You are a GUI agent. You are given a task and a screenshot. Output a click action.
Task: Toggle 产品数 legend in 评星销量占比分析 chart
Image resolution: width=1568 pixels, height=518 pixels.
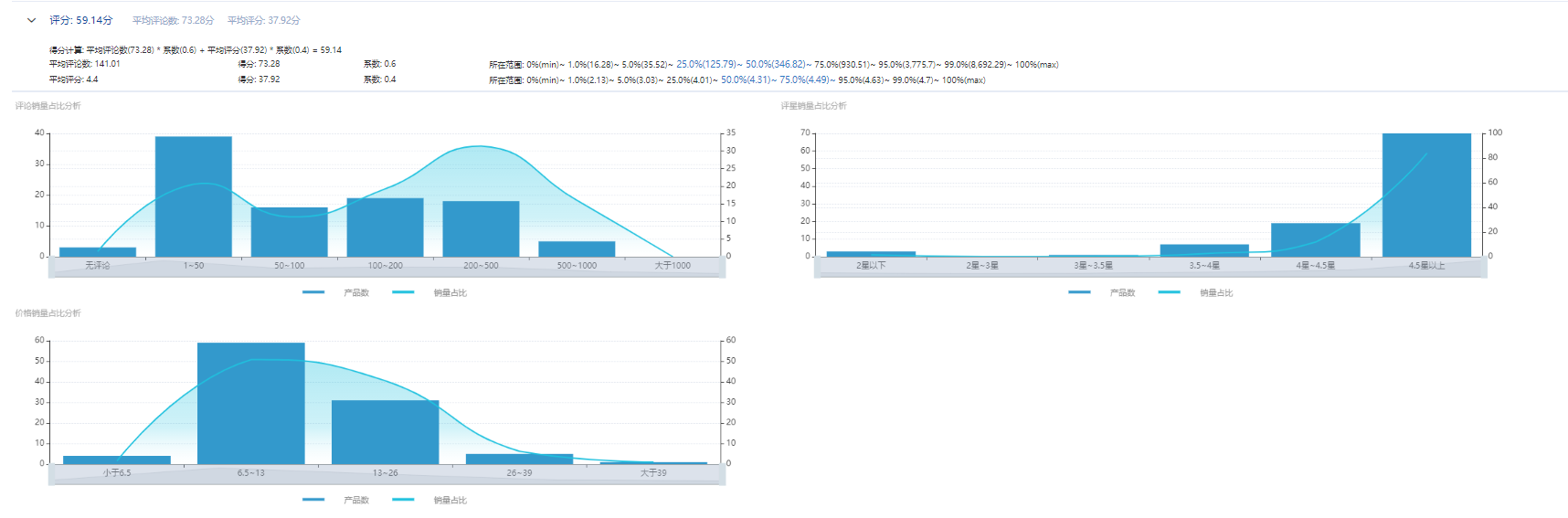pyautogui.click(x=1102, y=292)
